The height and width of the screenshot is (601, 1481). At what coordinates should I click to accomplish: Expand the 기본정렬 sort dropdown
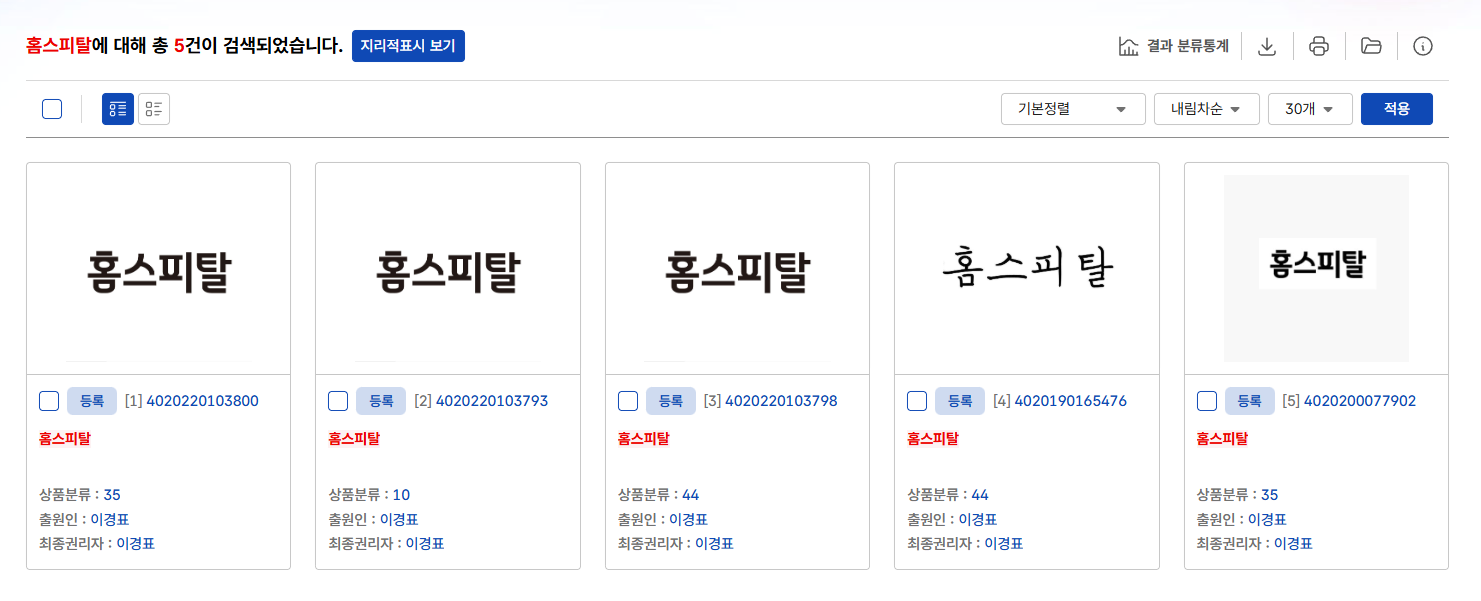tap(1072, 109)
